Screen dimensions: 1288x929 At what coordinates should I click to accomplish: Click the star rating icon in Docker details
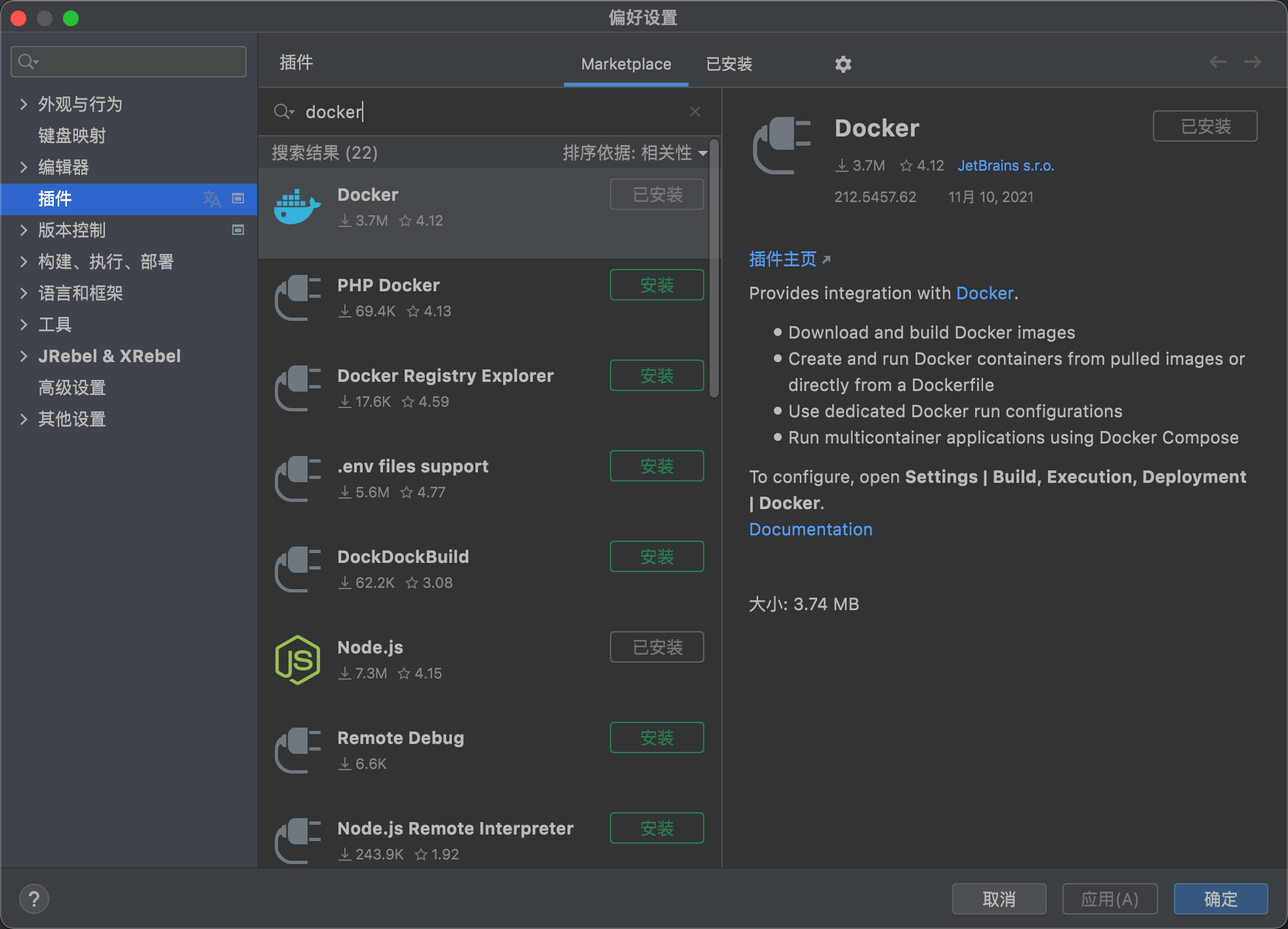pos(906,166)
